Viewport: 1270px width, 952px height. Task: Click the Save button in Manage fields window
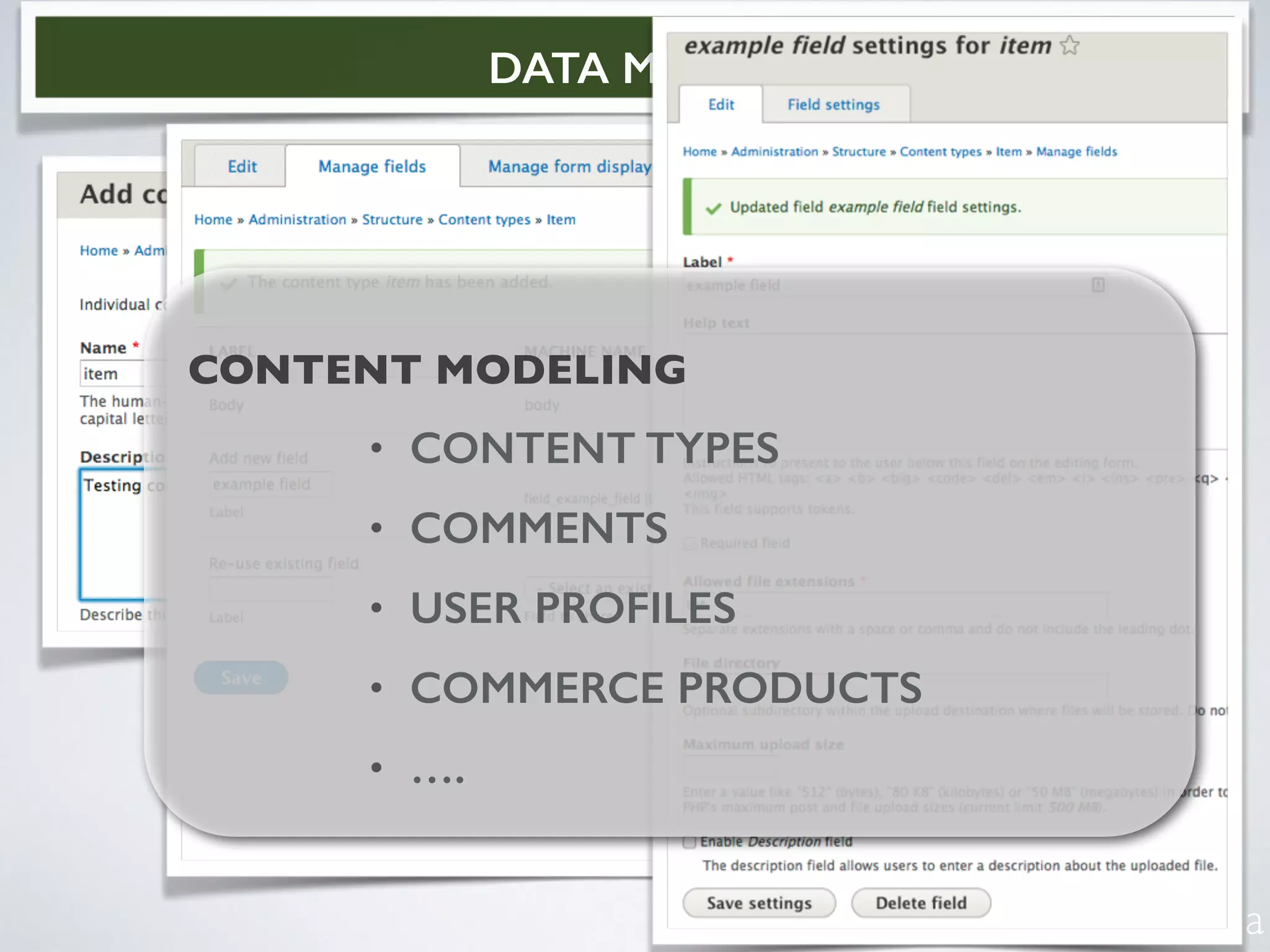point(241,677)
